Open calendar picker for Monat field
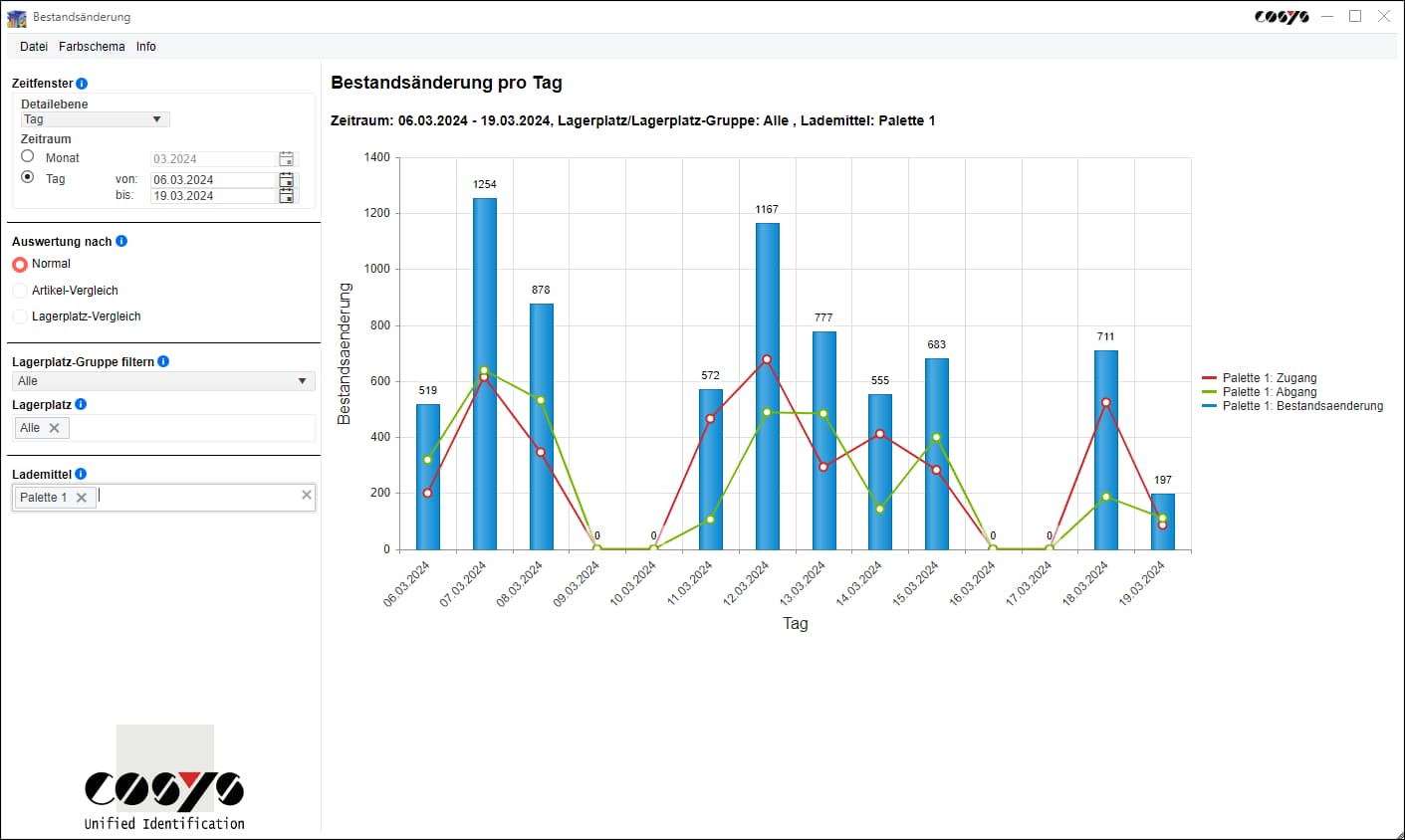 pyautogui.click(x=286, y=159)
